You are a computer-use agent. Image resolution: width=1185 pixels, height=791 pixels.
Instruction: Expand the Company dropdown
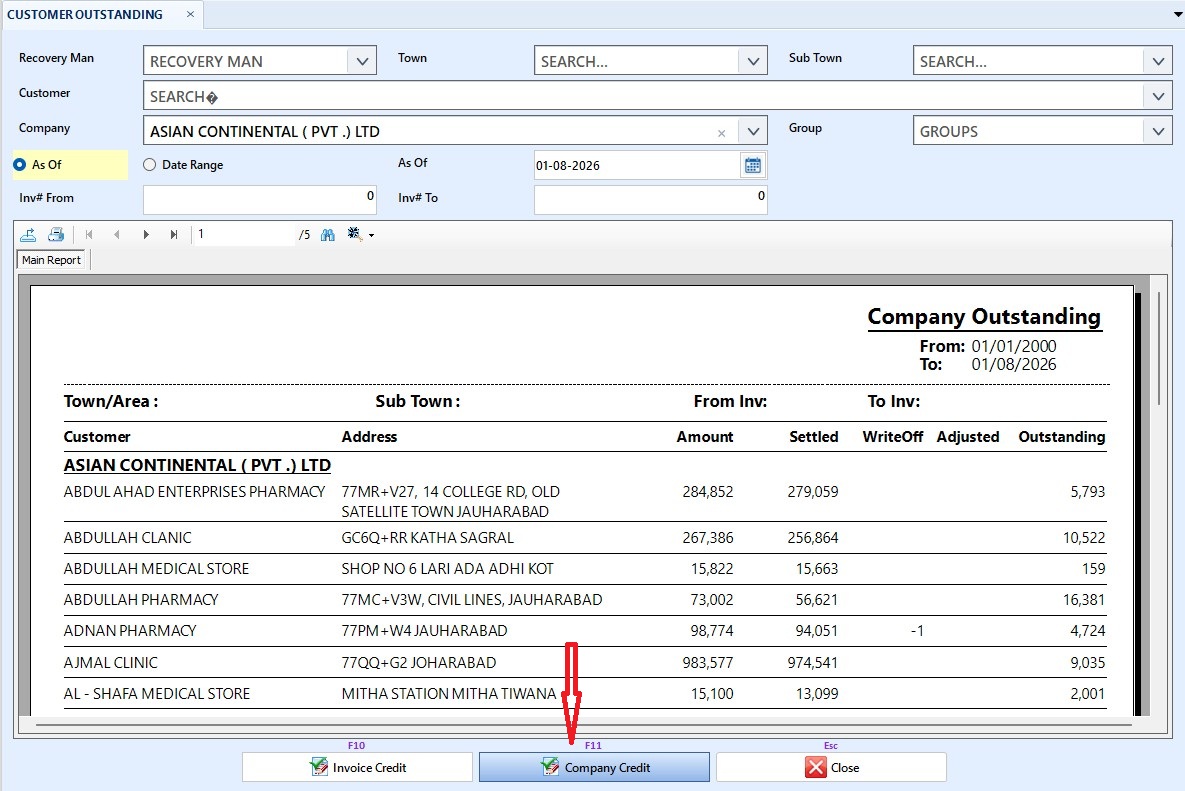tap(753, 131)
